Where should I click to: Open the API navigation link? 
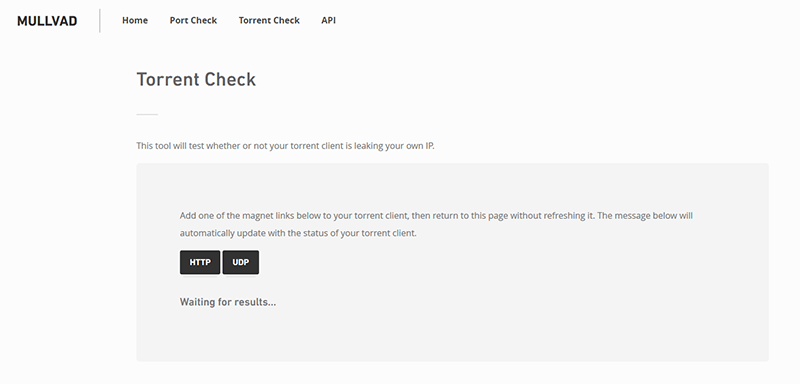point(329,20)
